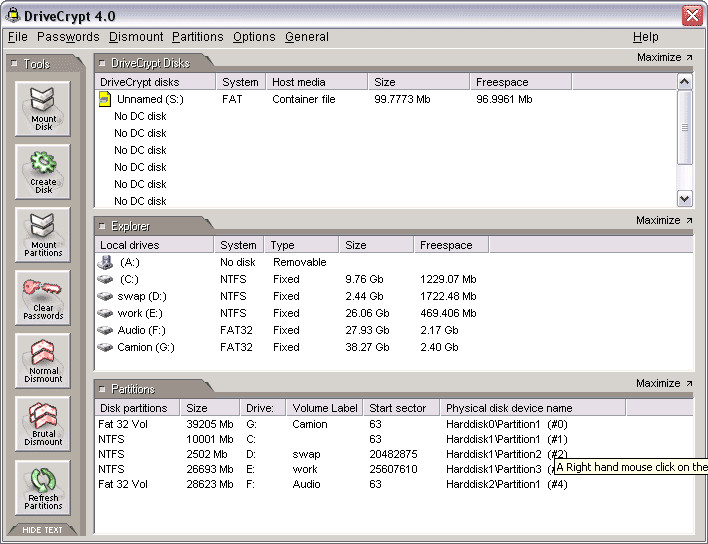Click the Mount Disk tool icon
This screenshot has height=544, width=708.
(x=42, y=109)
